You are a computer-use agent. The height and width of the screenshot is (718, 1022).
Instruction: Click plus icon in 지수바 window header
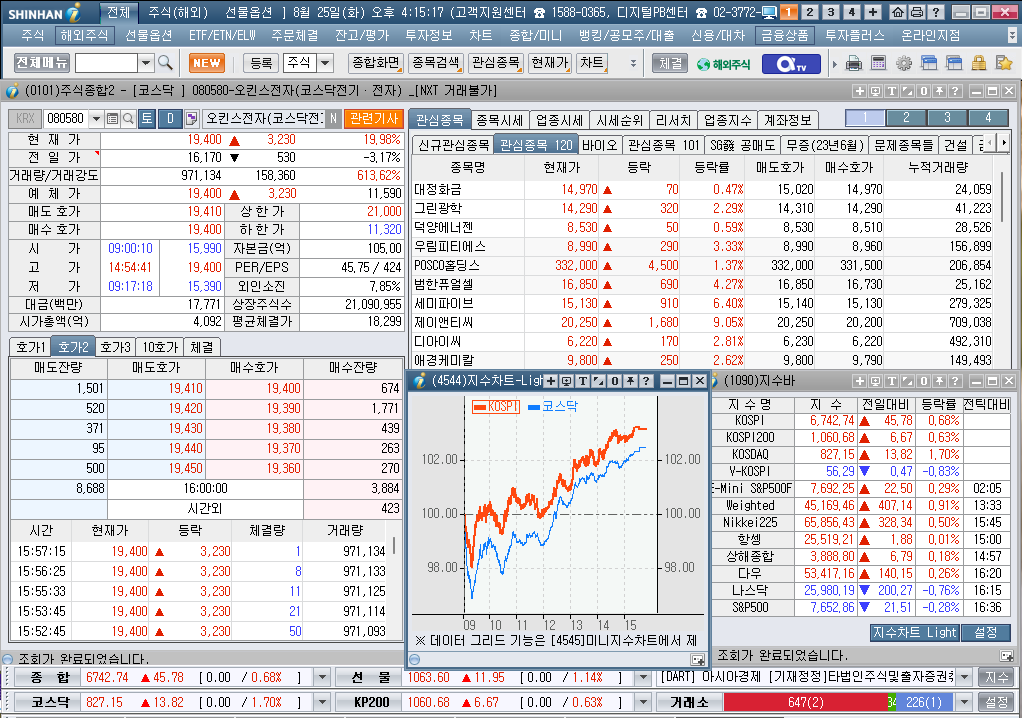(859, 381)
